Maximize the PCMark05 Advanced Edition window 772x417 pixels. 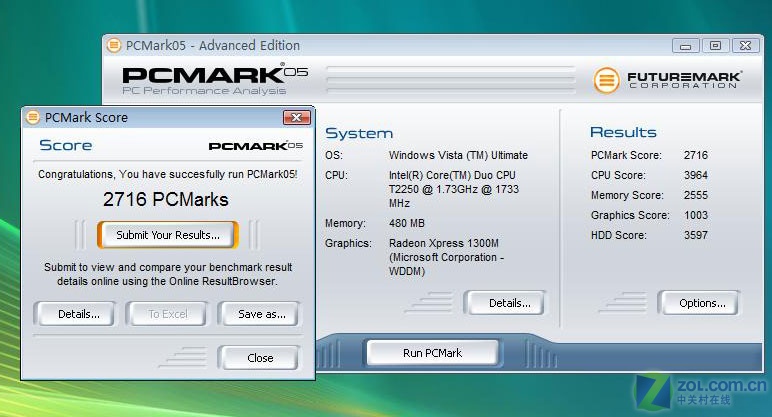click(x=715, y=46)
